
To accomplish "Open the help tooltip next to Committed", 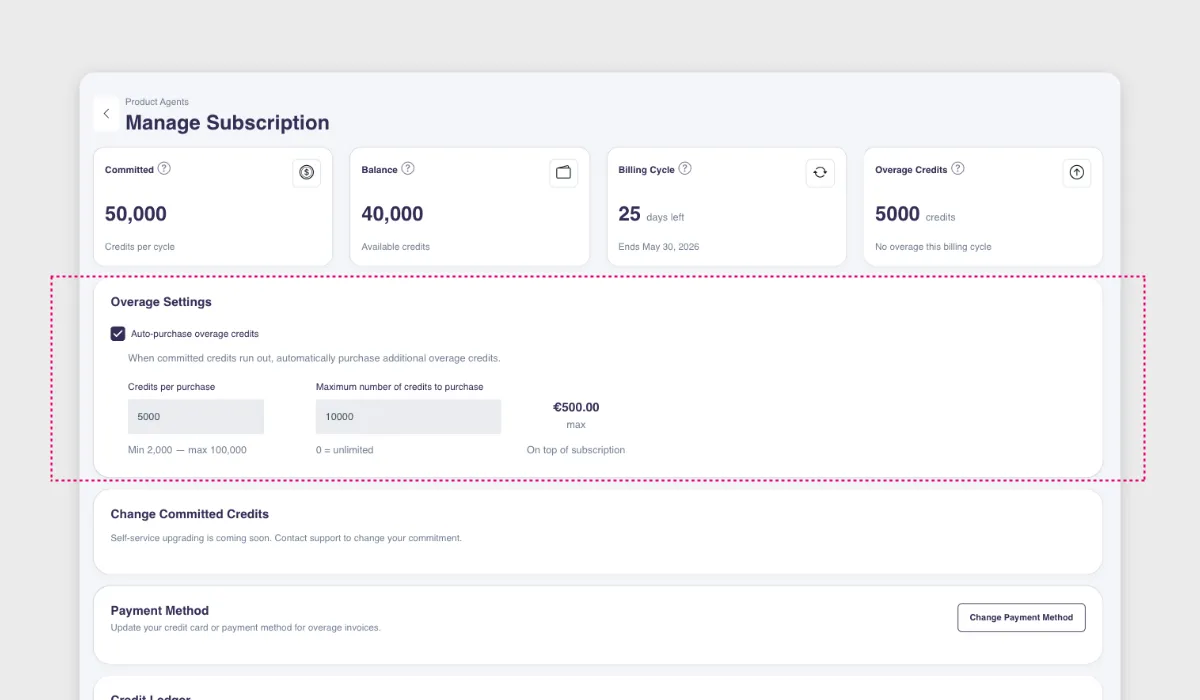I will [x=164, y=169].
